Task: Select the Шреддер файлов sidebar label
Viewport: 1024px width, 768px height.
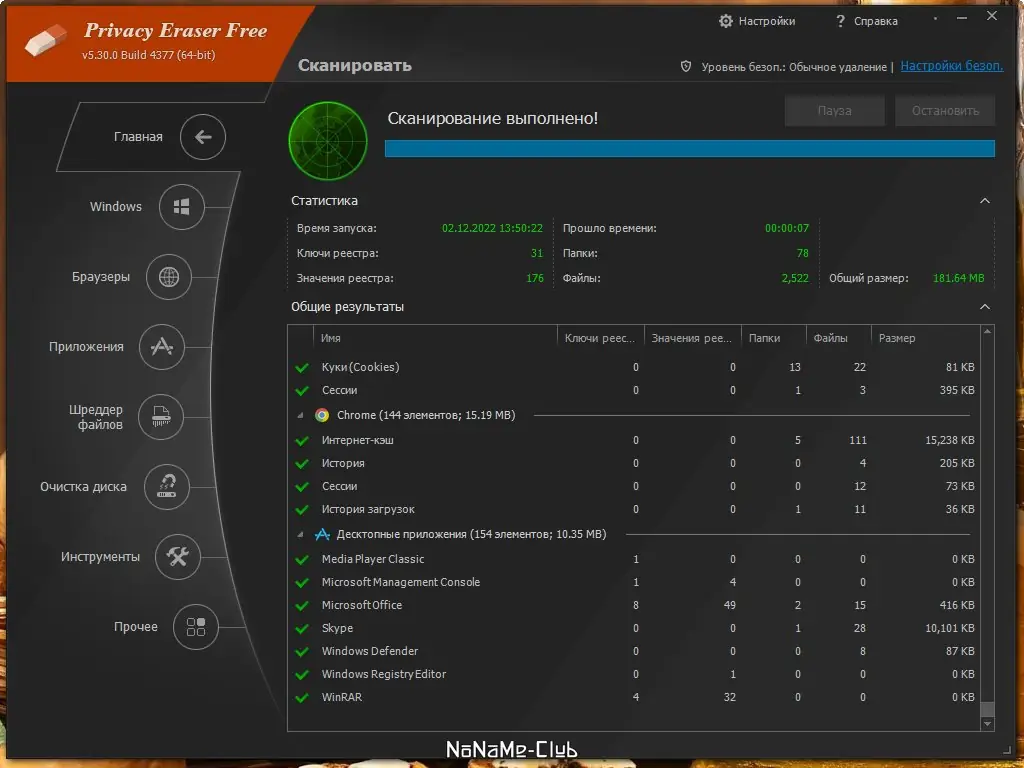Action: pos(96,417)
